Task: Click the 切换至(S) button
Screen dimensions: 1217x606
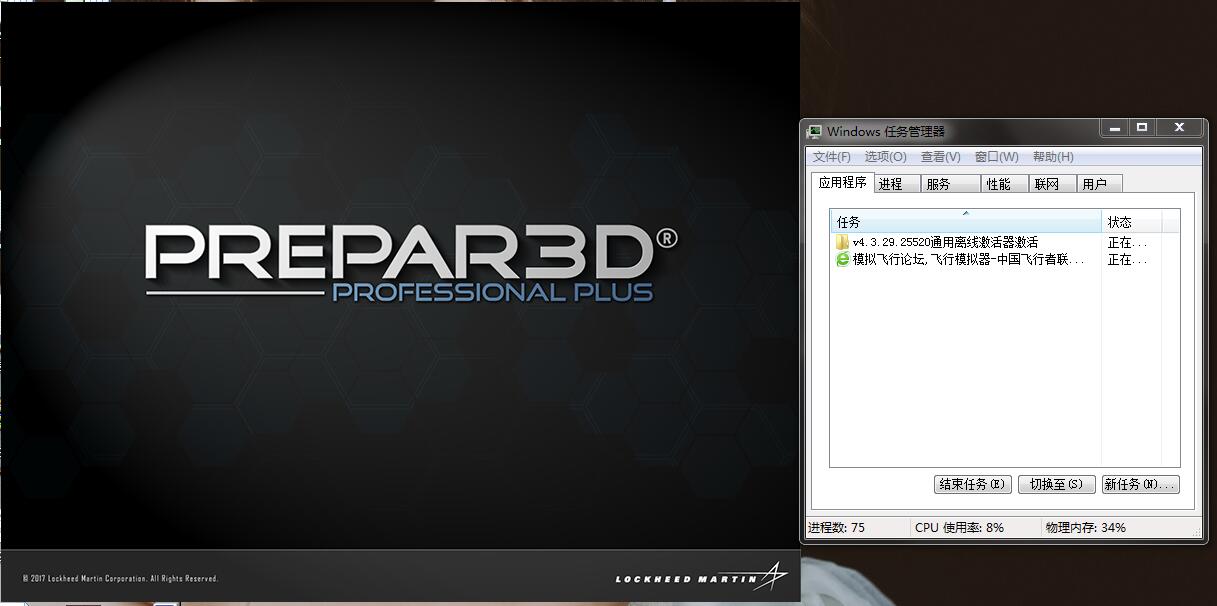Action: tap(1057, 484)
